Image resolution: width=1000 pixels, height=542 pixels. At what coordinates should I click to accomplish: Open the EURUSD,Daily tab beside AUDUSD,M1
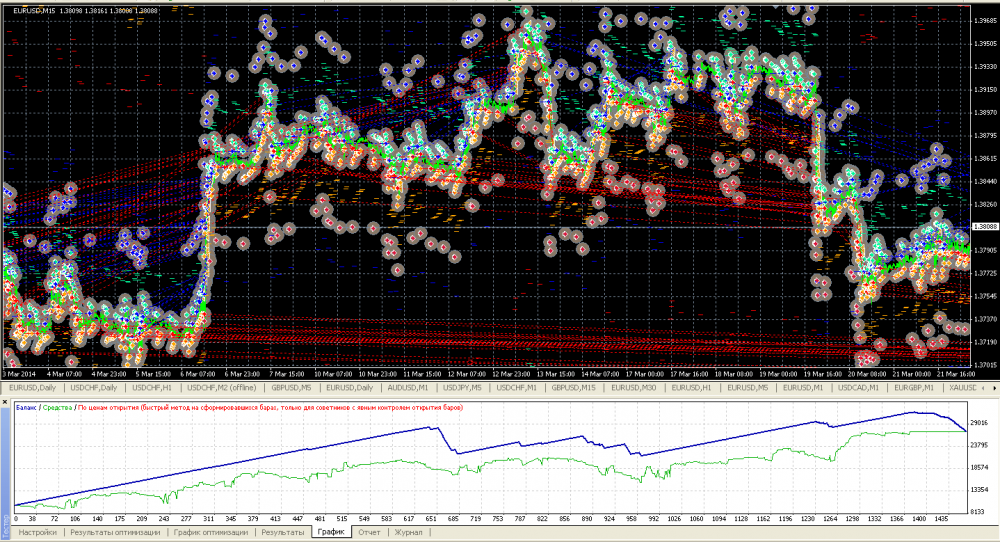[349, 388]
